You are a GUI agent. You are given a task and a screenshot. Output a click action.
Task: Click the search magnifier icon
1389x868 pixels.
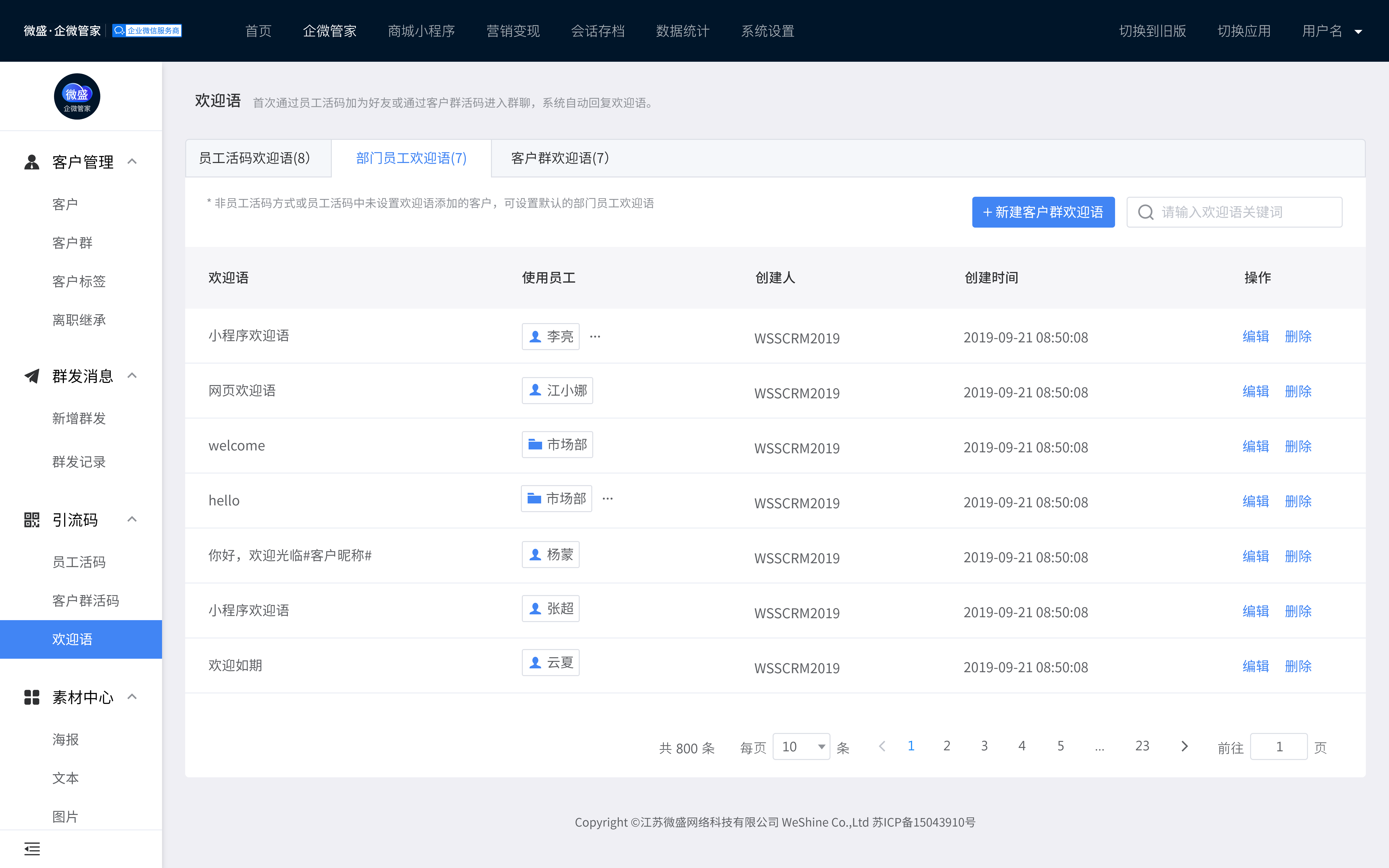click(x=1146, y=212)
